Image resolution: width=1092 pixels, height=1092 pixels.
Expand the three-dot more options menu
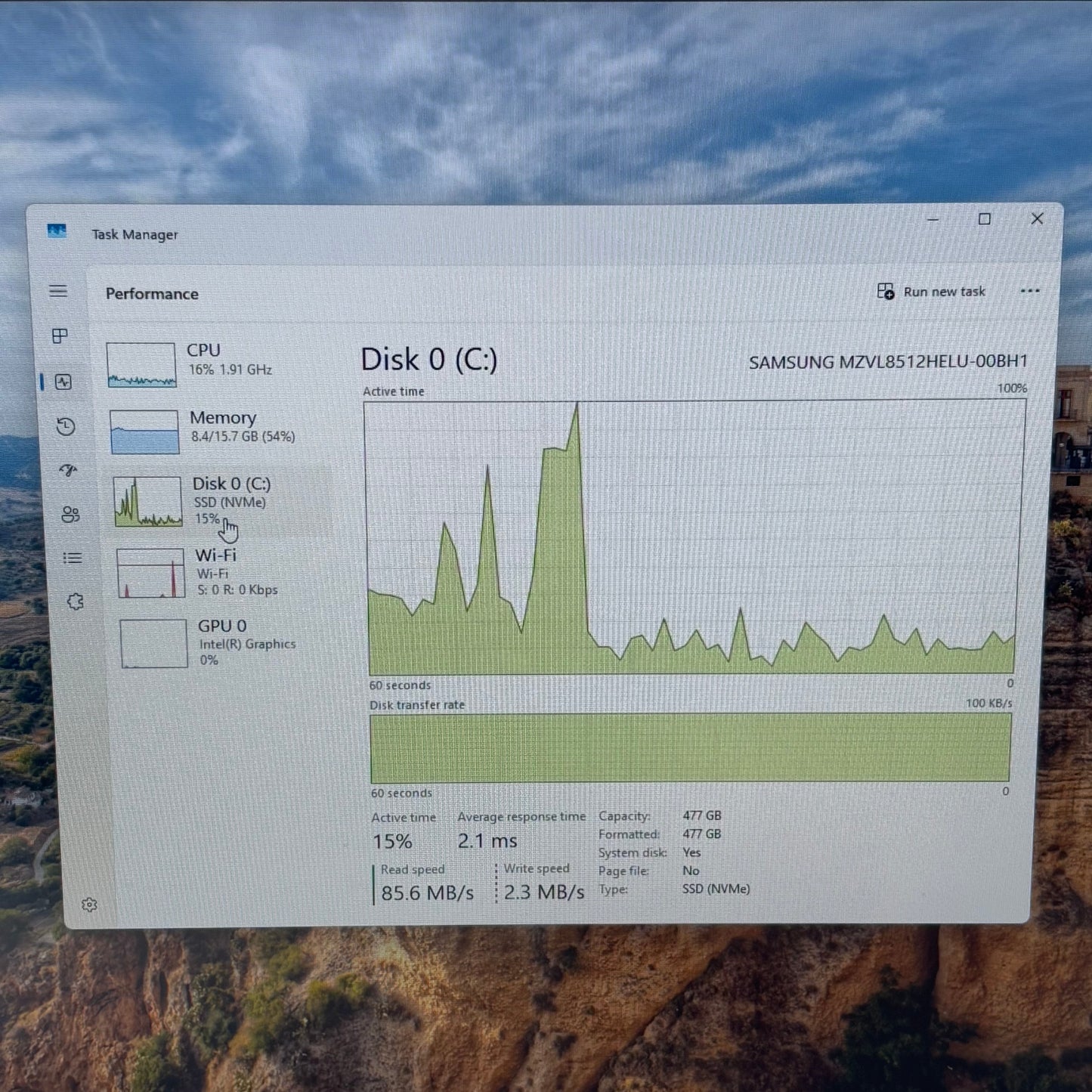point(1029,291)
